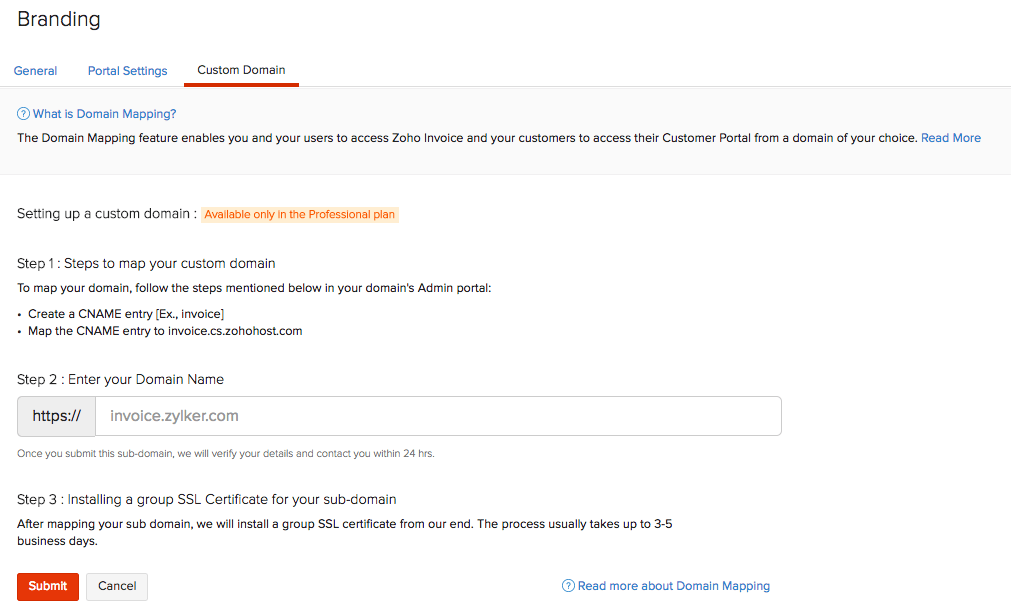
Task: Click the Create a CNAME entry bullet
Action: click(x=125, y=314)
